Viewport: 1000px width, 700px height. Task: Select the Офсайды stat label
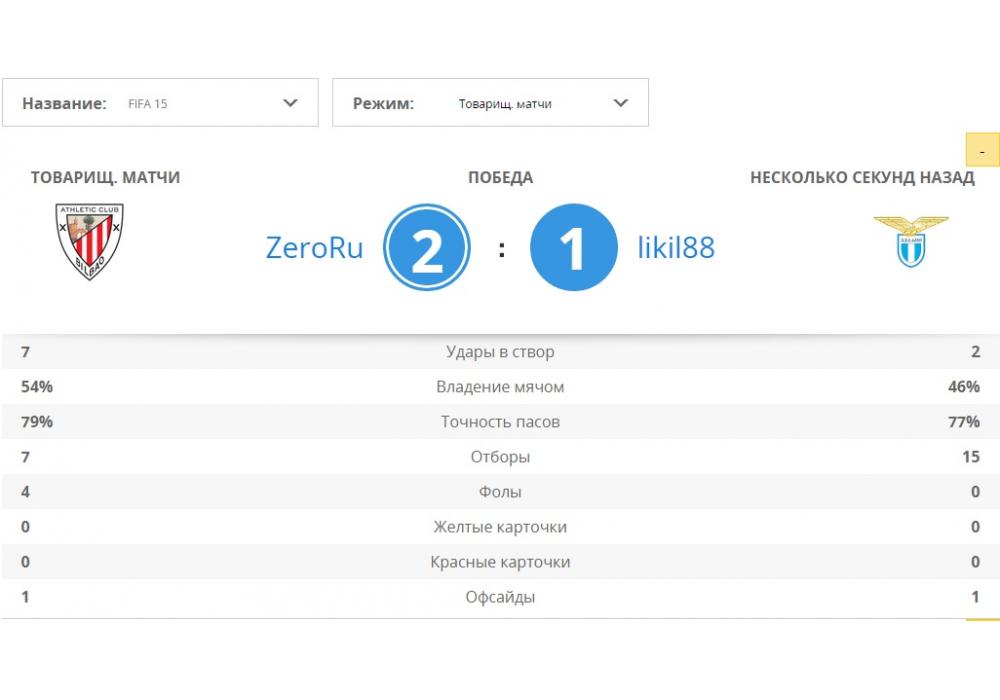click(500, 597)
